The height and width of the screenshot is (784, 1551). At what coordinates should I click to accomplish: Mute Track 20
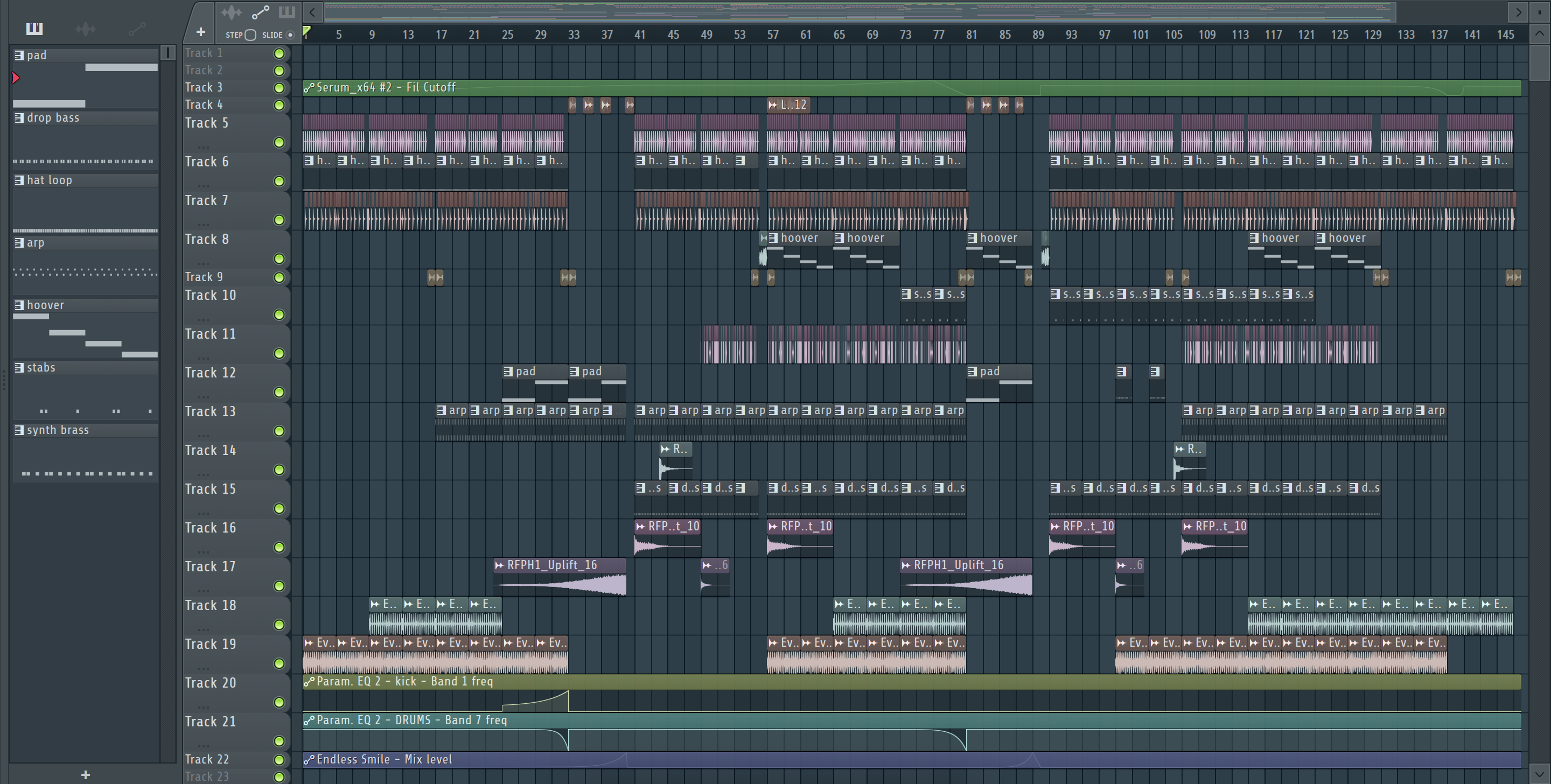tap(280, 703)
